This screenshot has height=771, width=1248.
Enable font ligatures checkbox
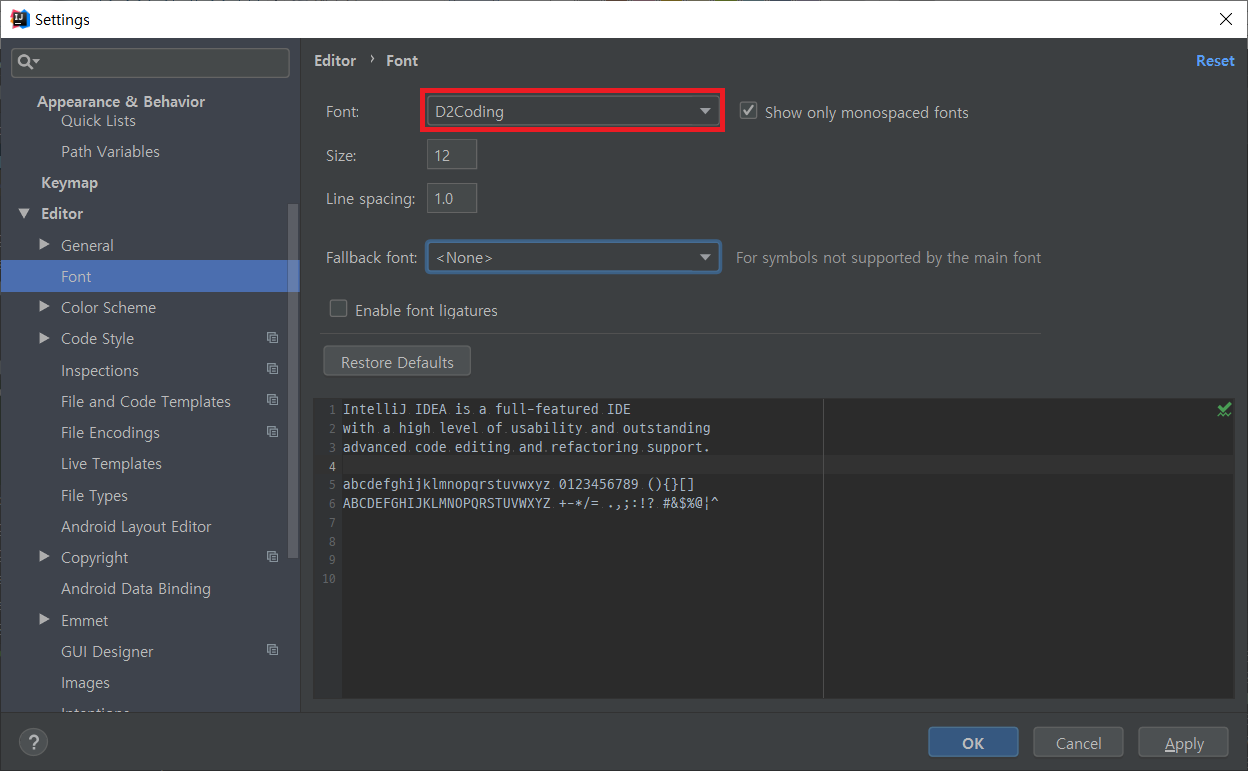[x=338, y=309]
